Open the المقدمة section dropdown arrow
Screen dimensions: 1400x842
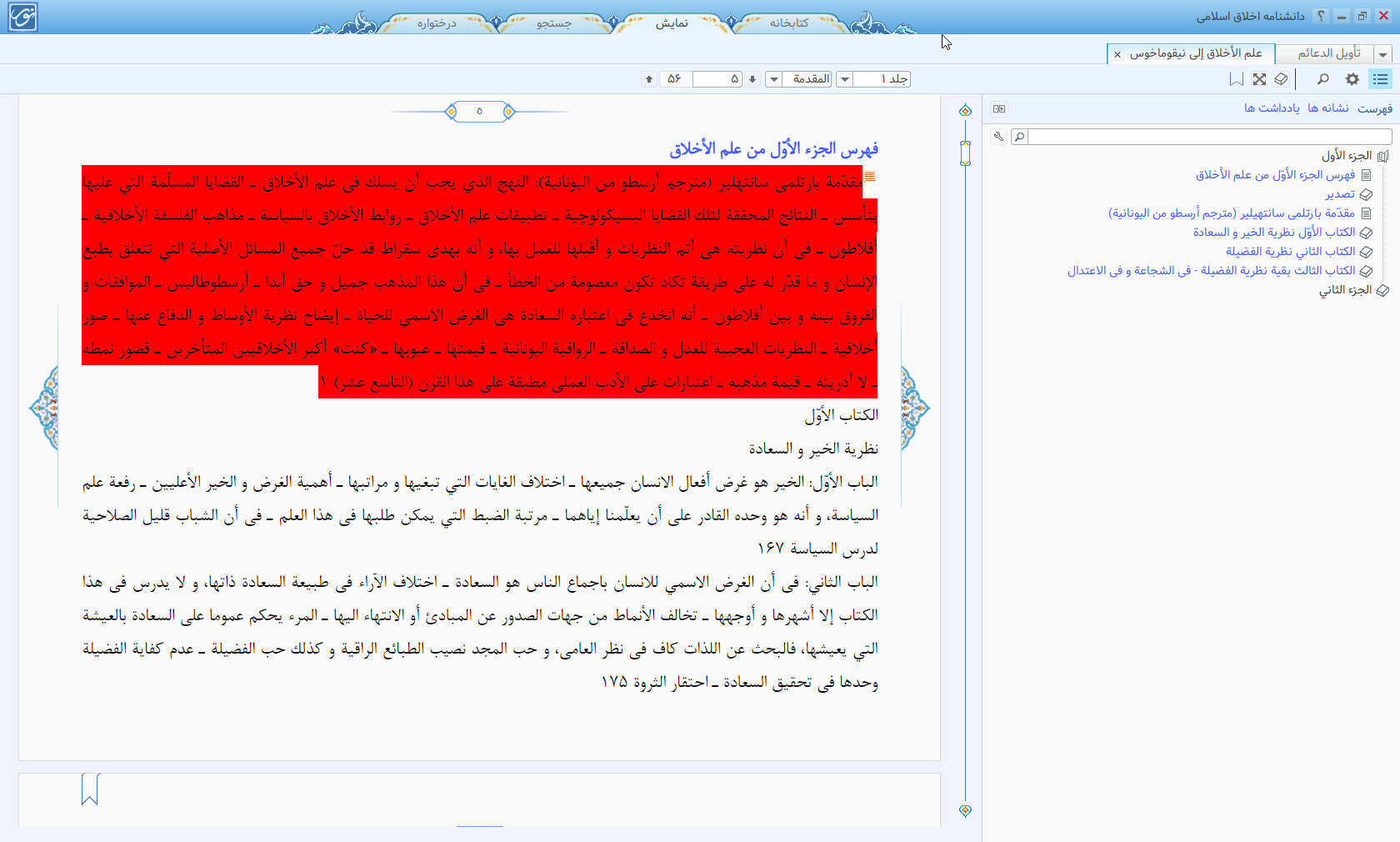pos(773,79)
